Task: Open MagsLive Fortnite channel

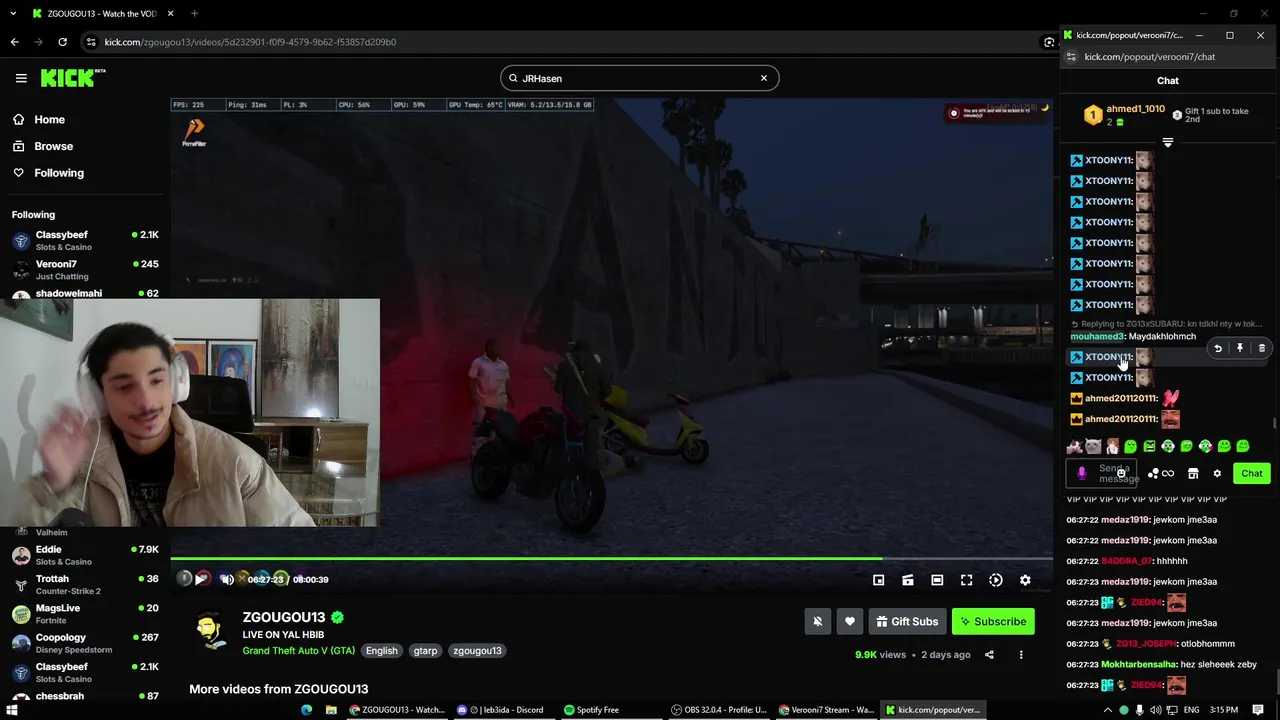Action: click(85, 613)
